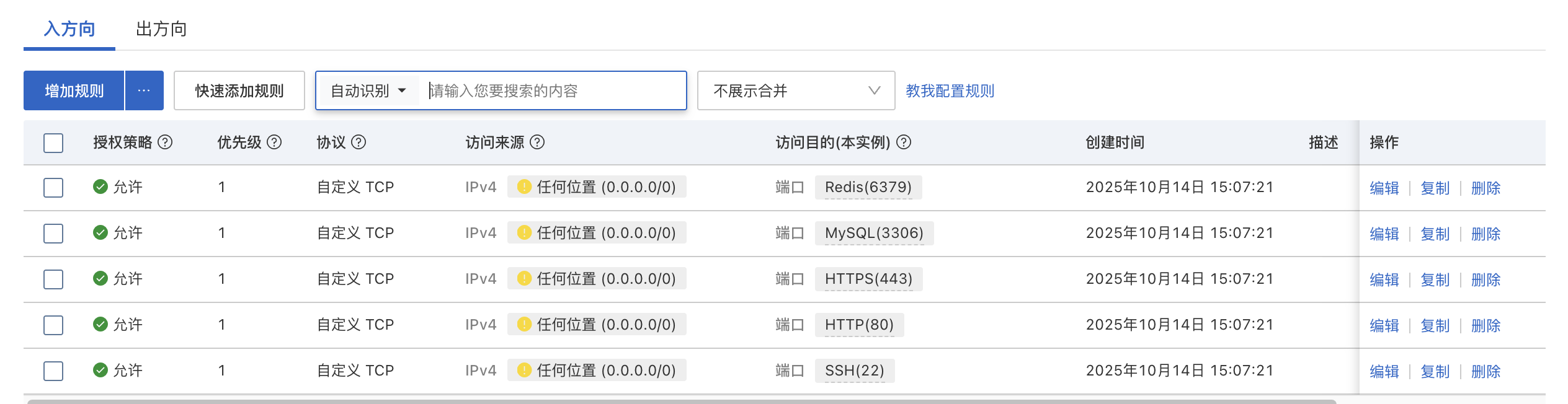Click priority value 1 in the HTTP(80) row

[221, 324]
